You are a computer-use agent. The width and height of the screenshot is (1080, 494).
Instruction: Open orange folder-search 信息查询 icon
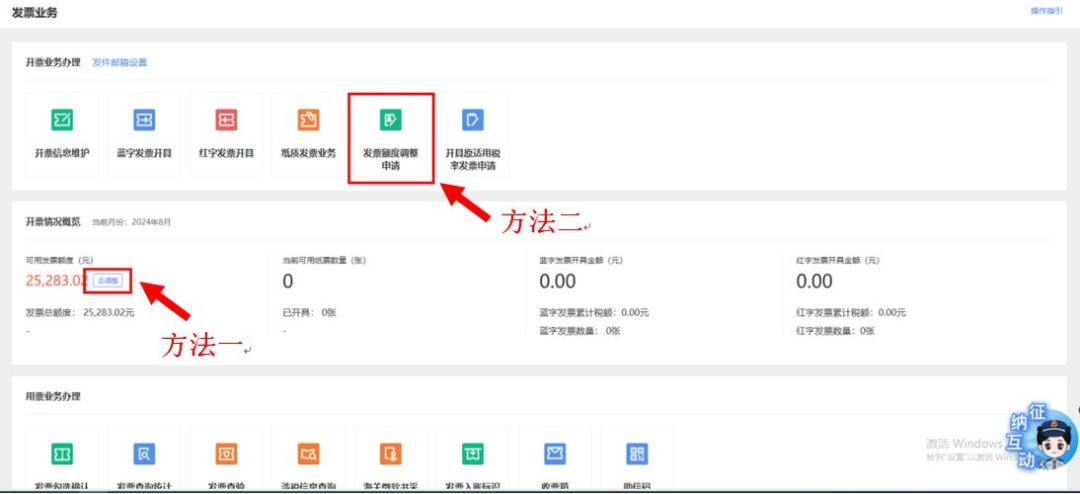[x=309, y=454]
